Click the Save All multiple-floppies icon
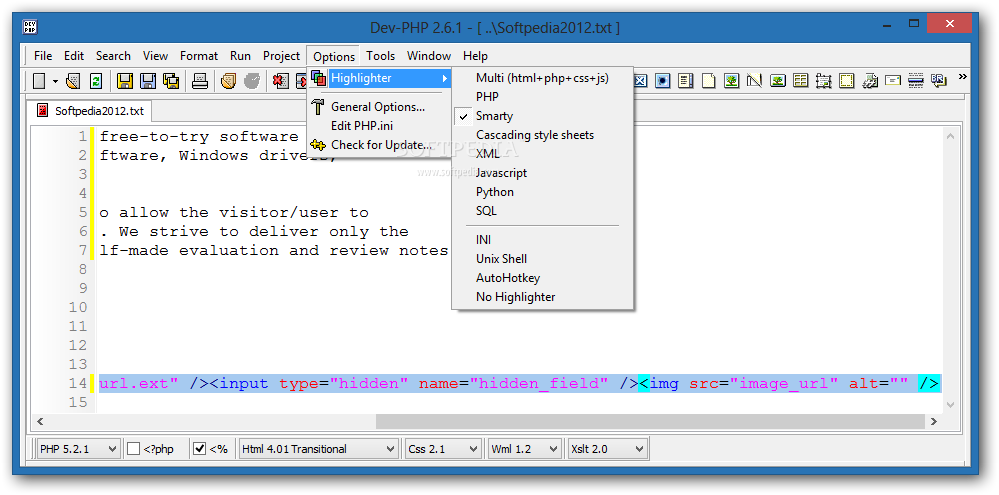999x495 pixels. pyautogui.click(x=171, y=81)
